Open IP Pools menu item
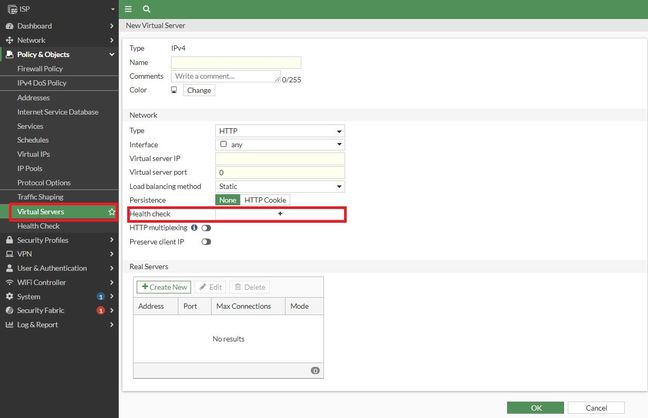The width and height of the screenshot is (648, 418). coord(30,168)
